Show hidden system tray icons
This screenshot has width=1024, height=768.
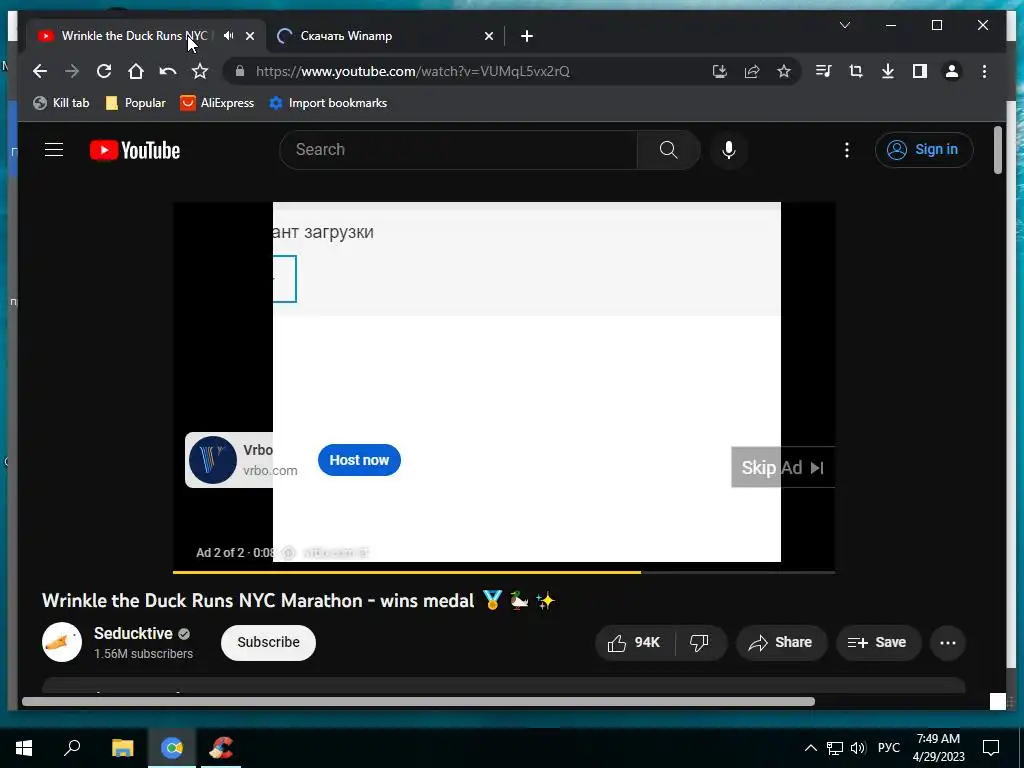(x=810, y=748)
